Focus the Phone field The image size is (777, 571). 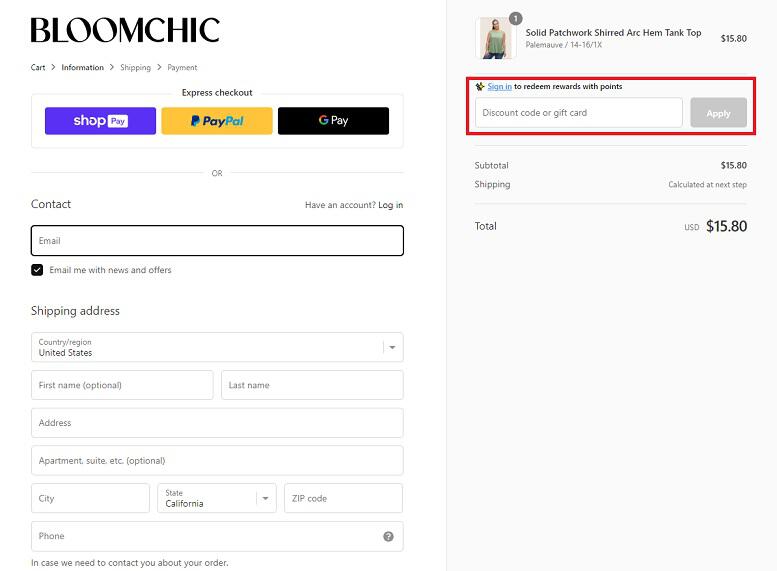click(x=217, y=536)
